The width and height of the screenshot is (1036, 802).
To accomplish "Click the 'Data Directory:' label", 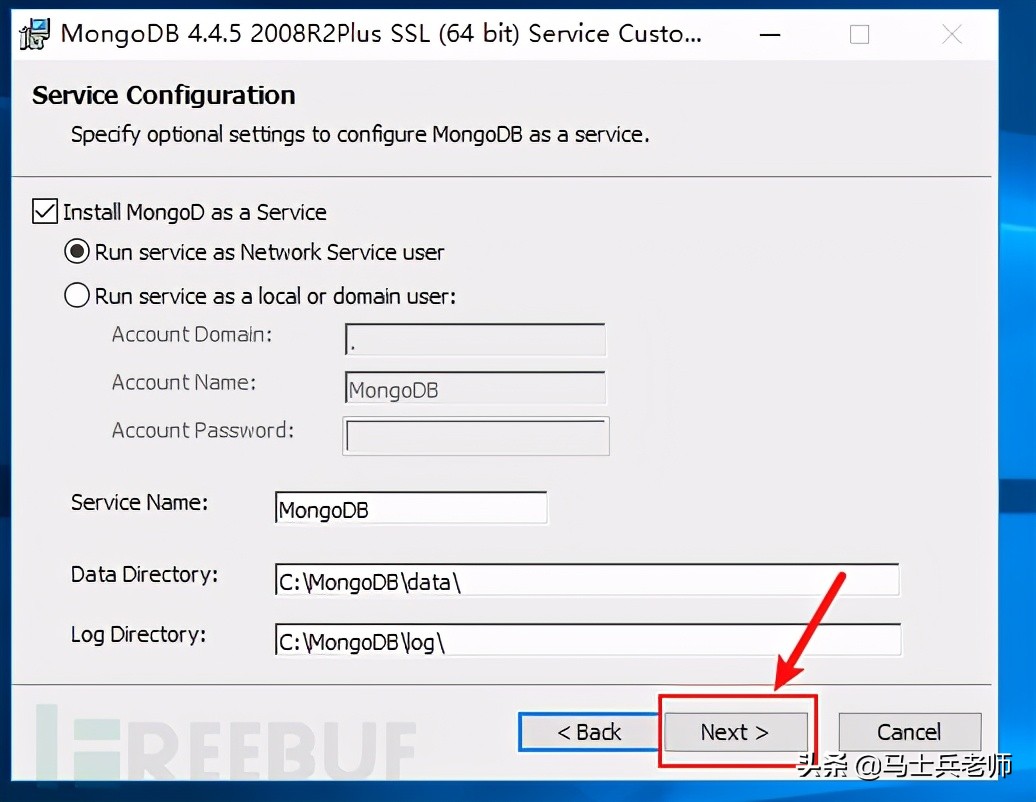I will [x=145, y=575].
